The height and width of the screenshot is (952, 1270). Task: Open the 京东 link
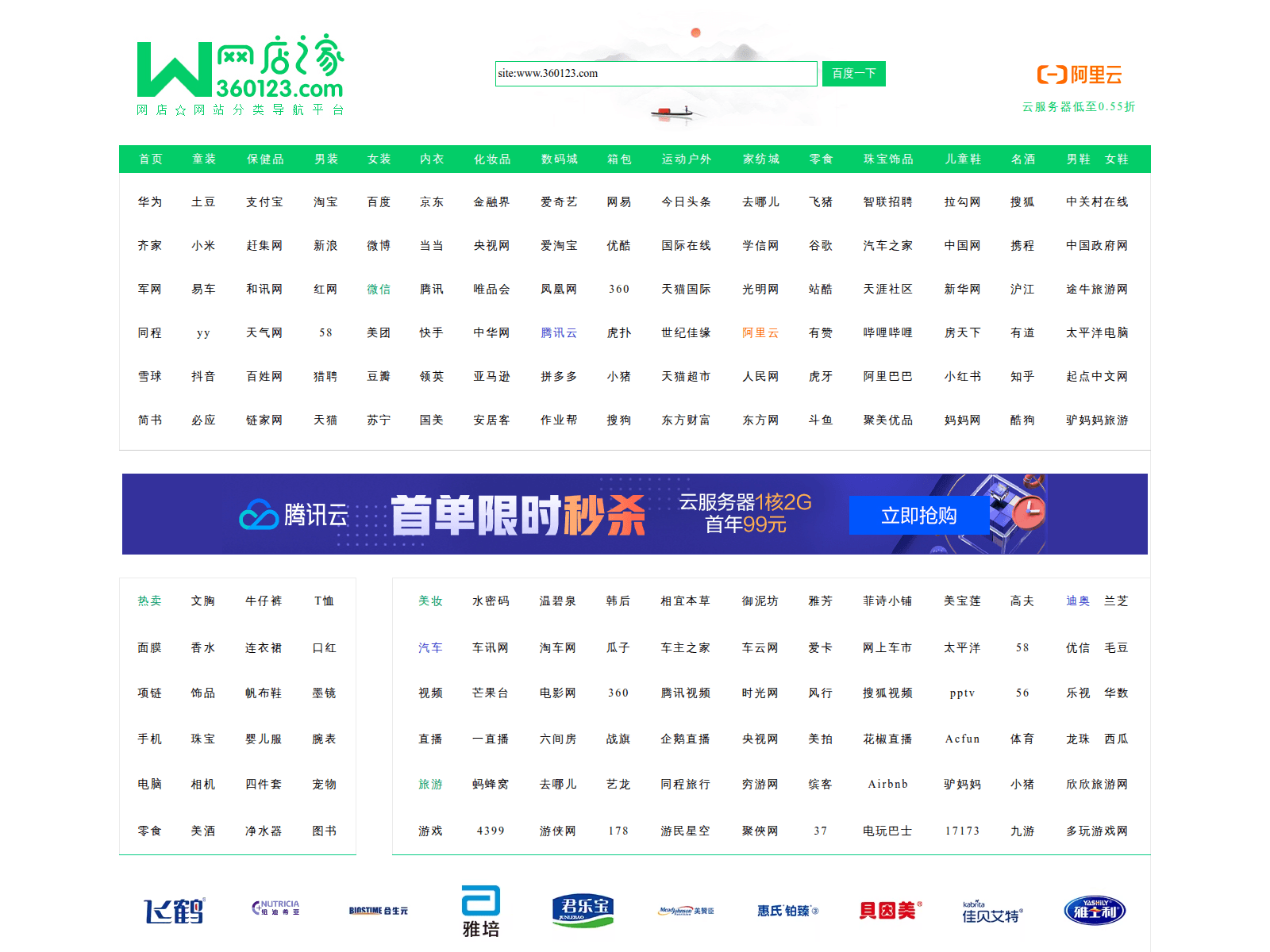tap(432, 202)
